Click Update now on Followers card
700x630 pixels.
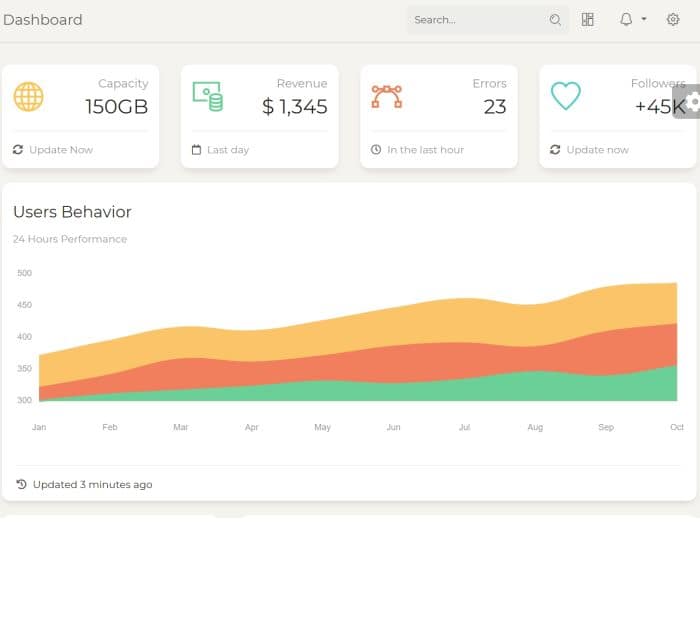pyautogui.click(x=597, y=150)
